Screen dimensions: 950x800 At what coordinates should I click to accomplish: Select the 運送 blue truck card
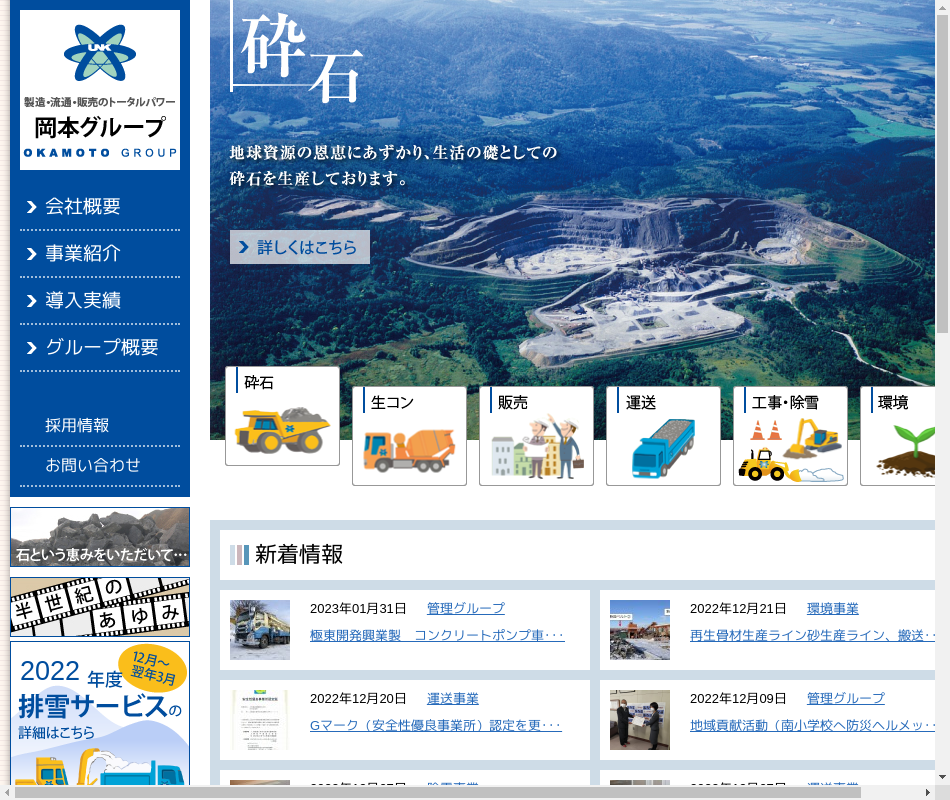pyautogui.click(x=663, y=436)
